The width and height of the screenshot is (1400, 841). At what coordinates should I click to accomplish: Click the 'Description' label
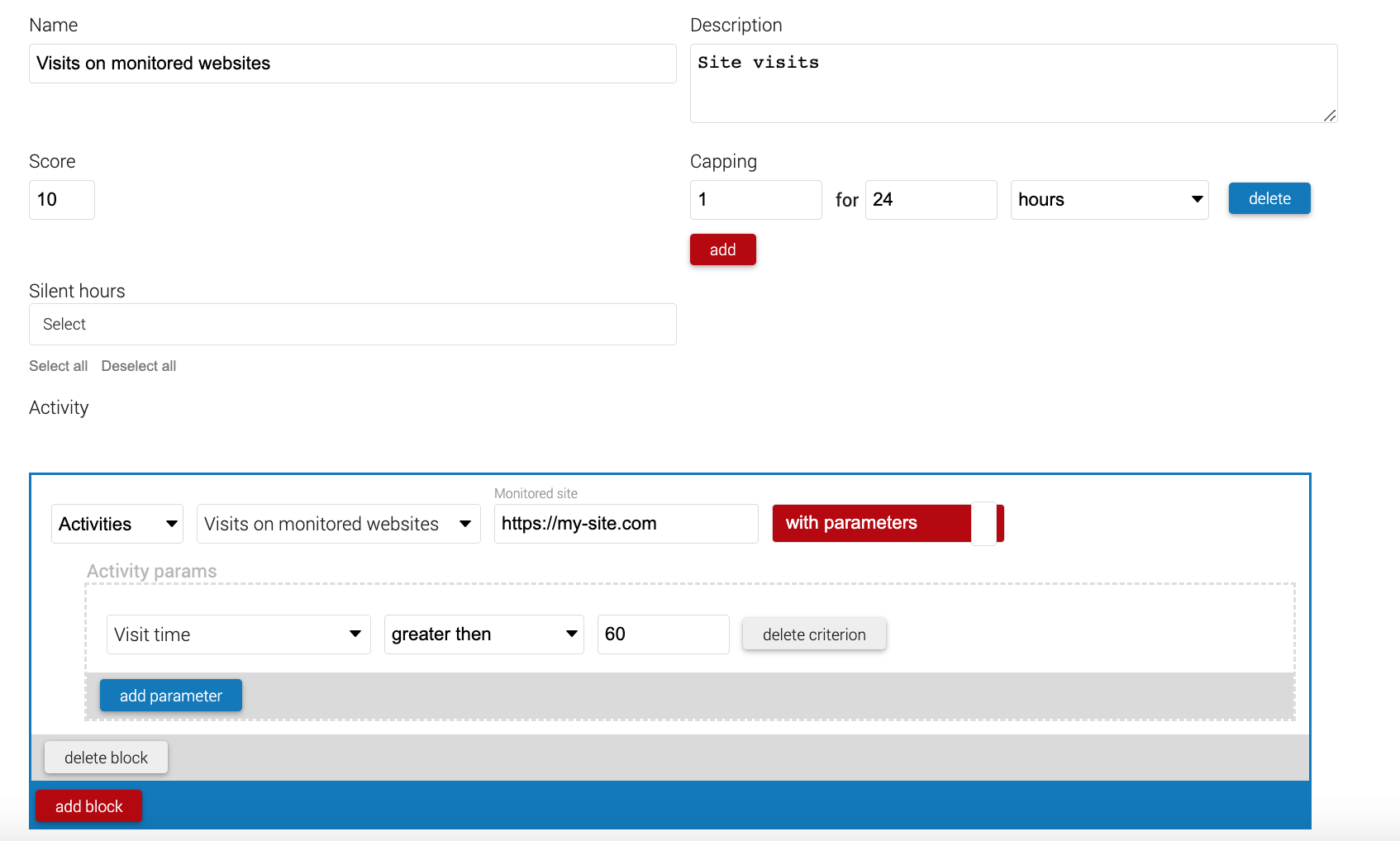(x=736, y=26)
